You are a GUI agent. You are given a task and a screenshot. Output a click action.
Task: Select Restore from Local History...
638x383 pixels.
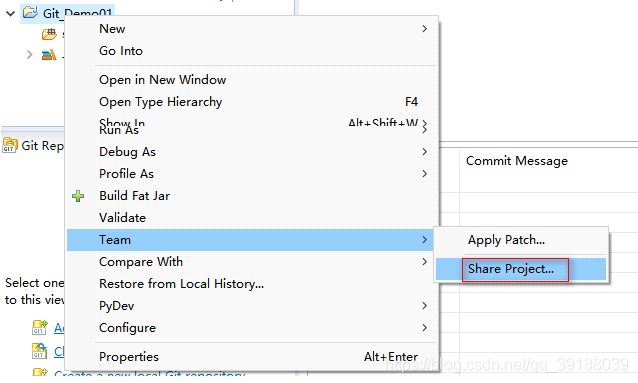(x=252, y=284)
